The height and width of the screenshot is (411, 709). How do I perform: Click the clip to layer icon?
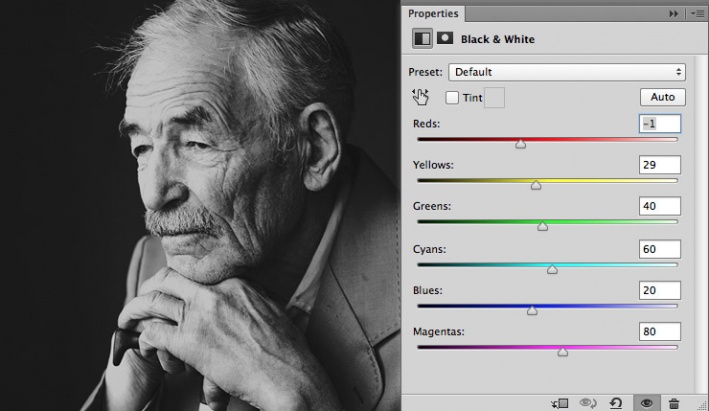pyautogui.click(x=560, y=402)
